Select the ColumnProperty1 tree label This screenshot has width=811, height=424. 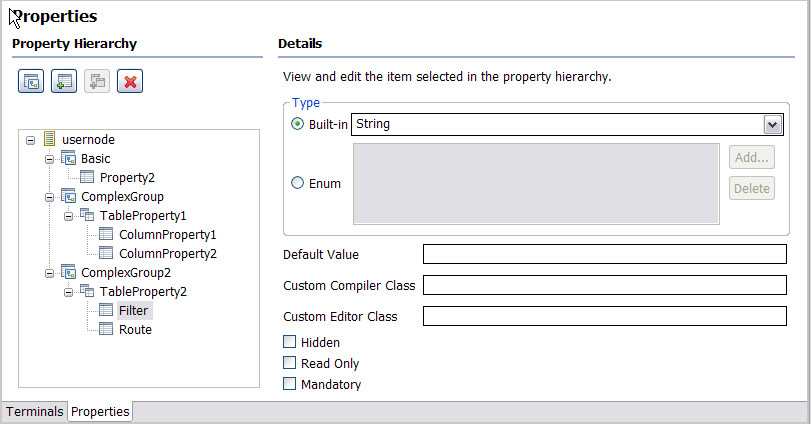168,235
